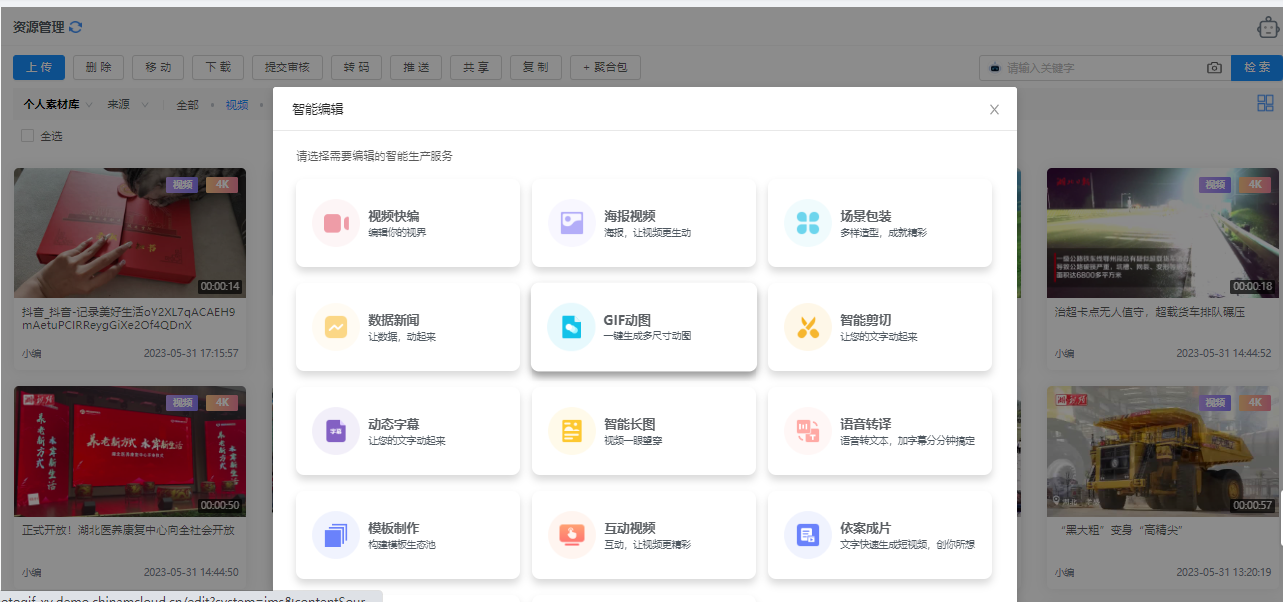
Task: Click the camera image-search icon
Action: click(x=1214, y=68)
